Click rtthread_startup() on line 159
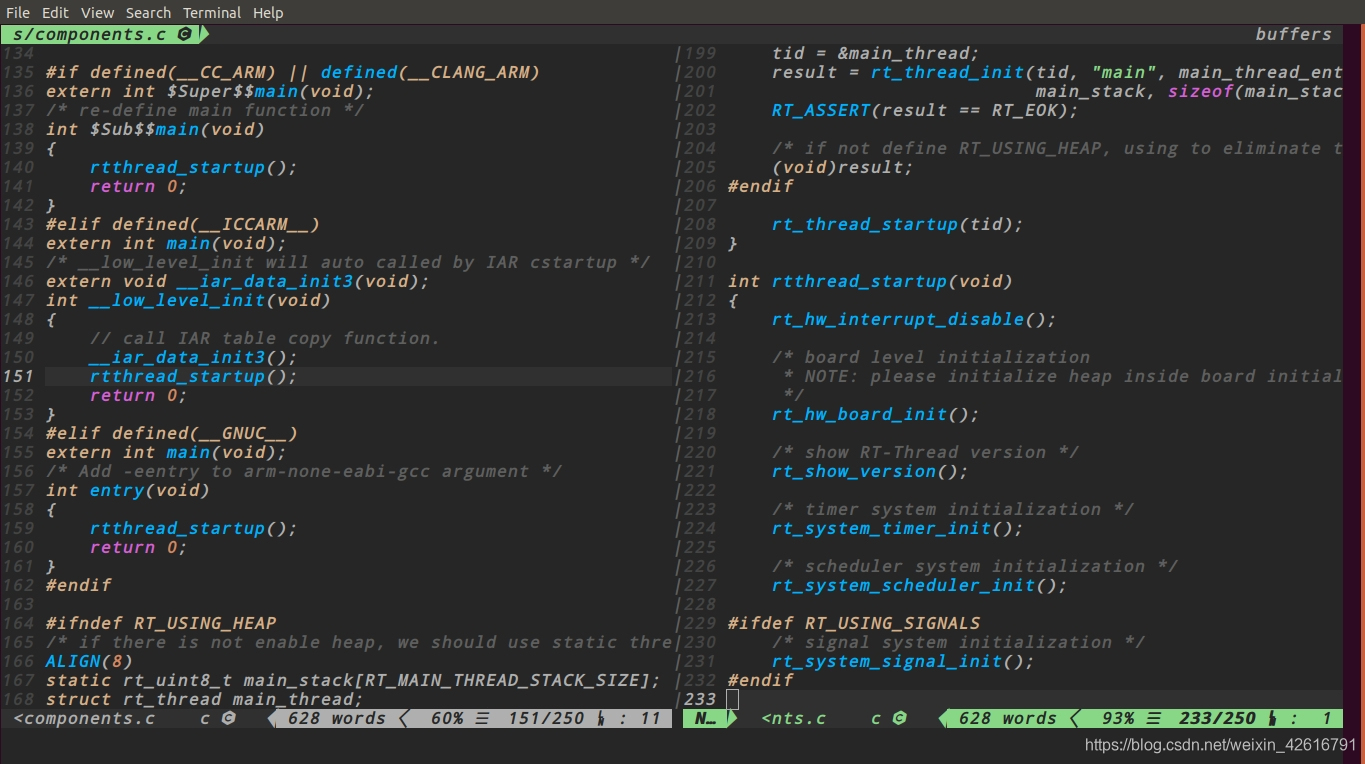 coord(193,529)
